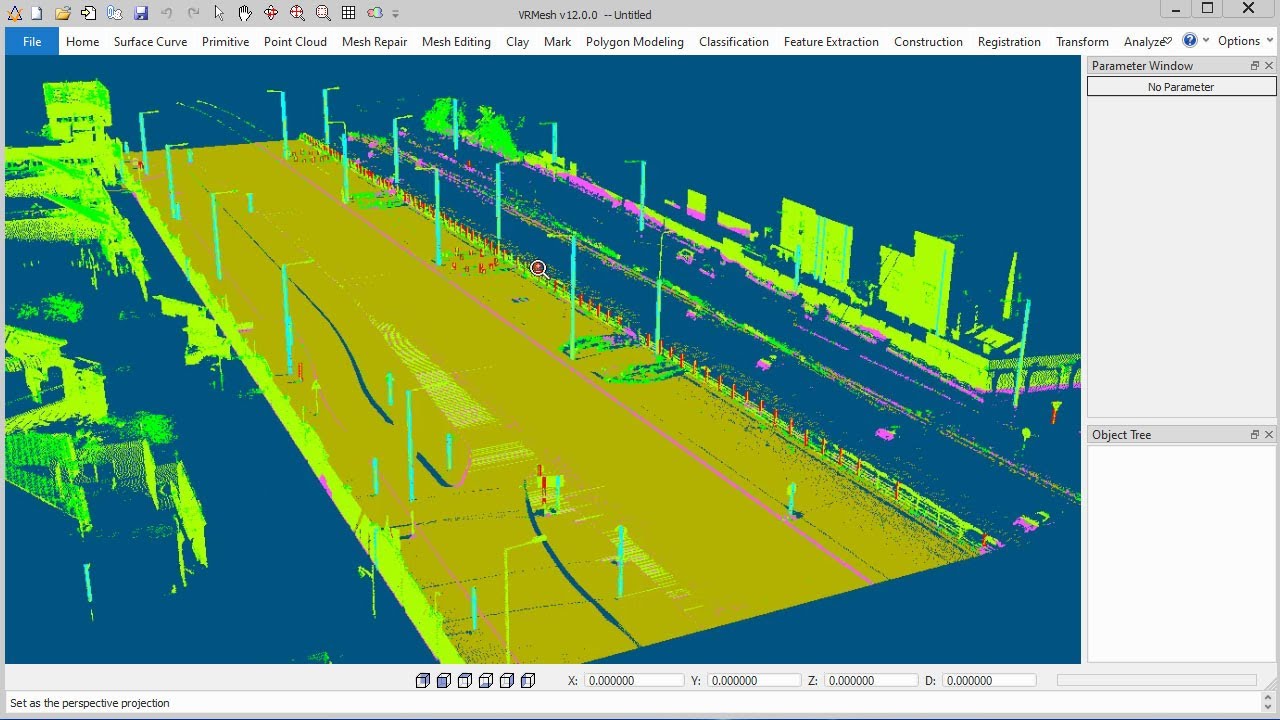Screen dimensions: 1280x720
Task: Click the batch open icon beside save
Action: click(115, 13)
